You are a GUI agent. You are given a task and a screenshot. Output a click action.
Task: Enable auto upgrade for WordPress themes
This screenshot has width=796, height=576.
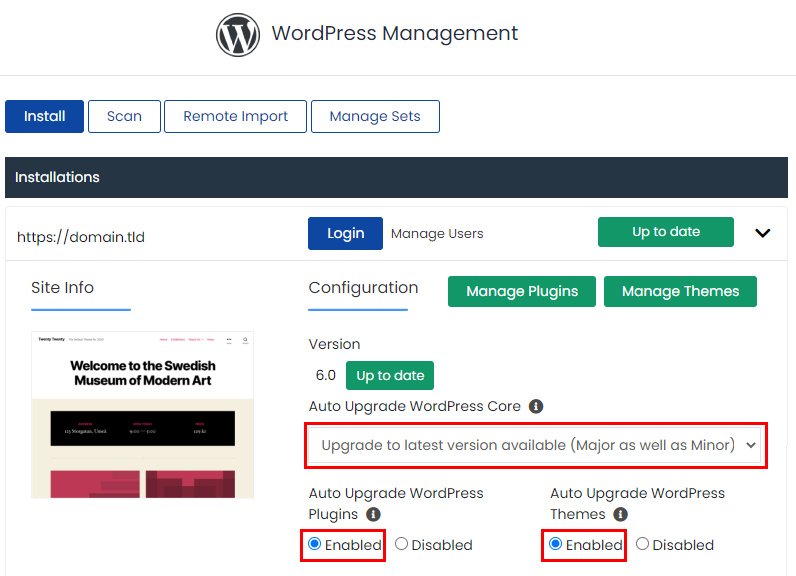pos(557,545)
